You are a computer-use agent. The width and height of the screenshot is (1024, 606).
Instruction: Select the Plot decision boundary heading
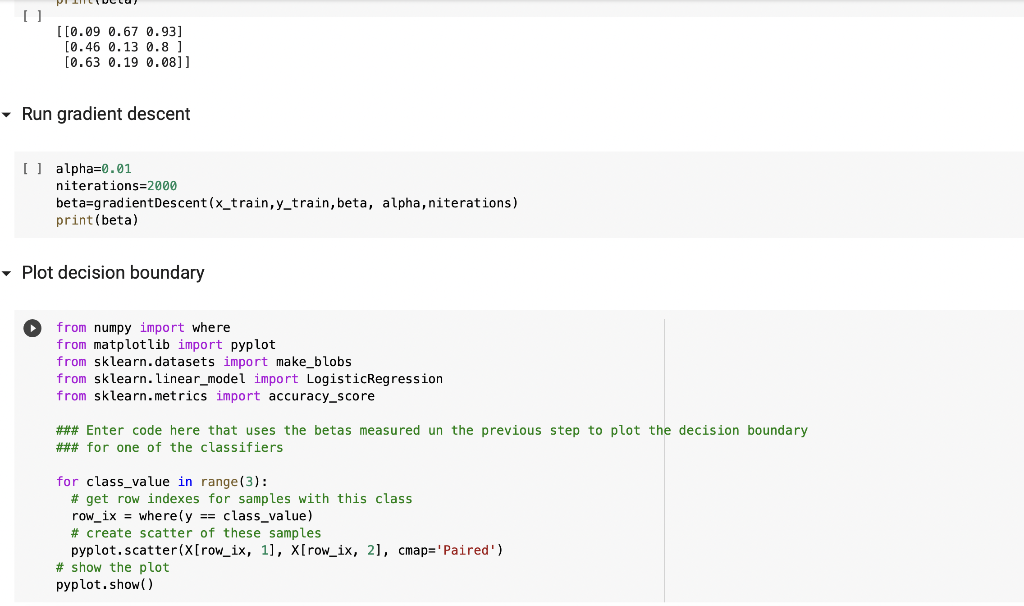[x=113, y=272]
